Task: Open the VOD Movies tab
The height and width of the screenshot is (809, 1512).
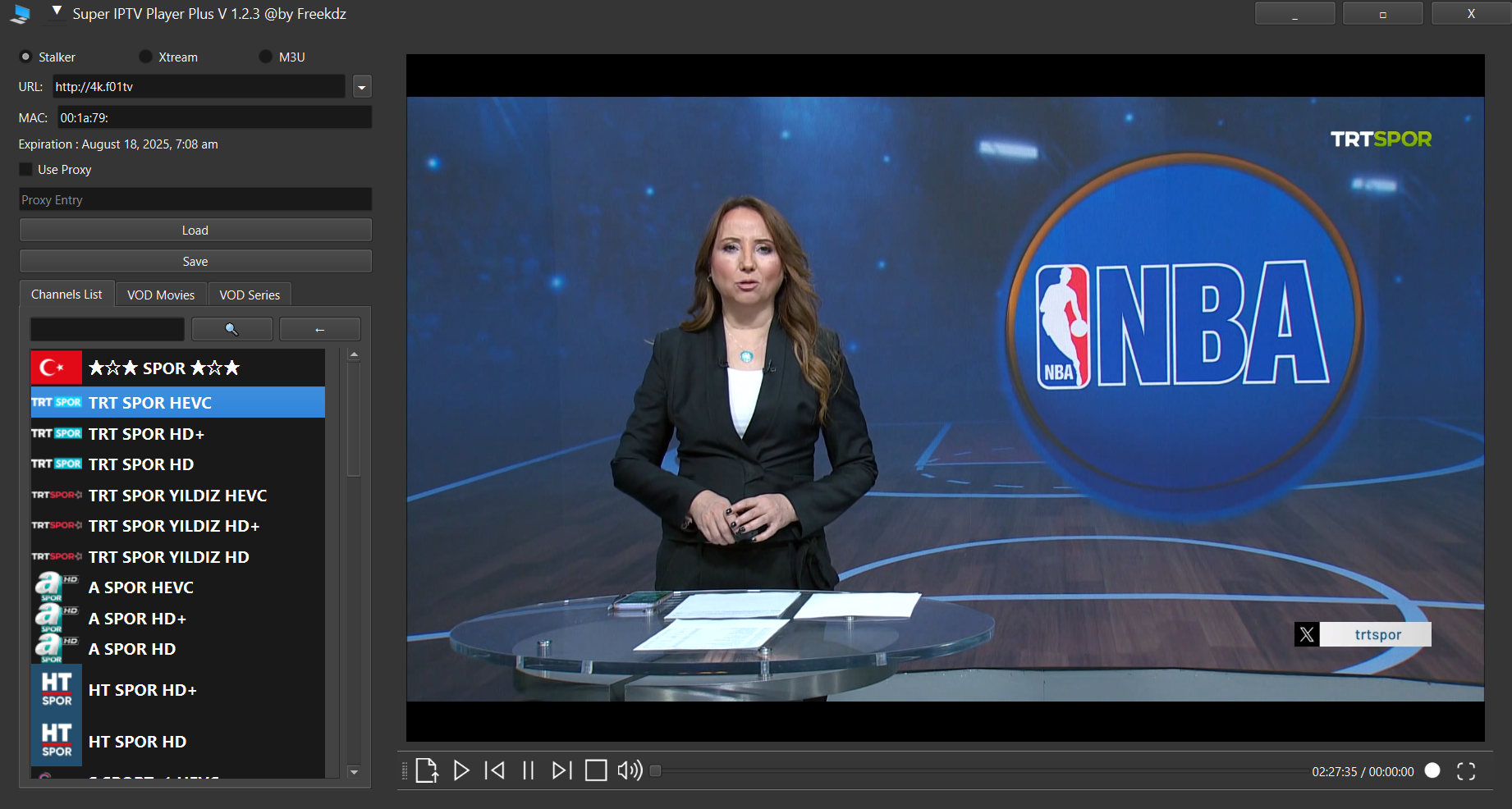Action: pos(161,295)
